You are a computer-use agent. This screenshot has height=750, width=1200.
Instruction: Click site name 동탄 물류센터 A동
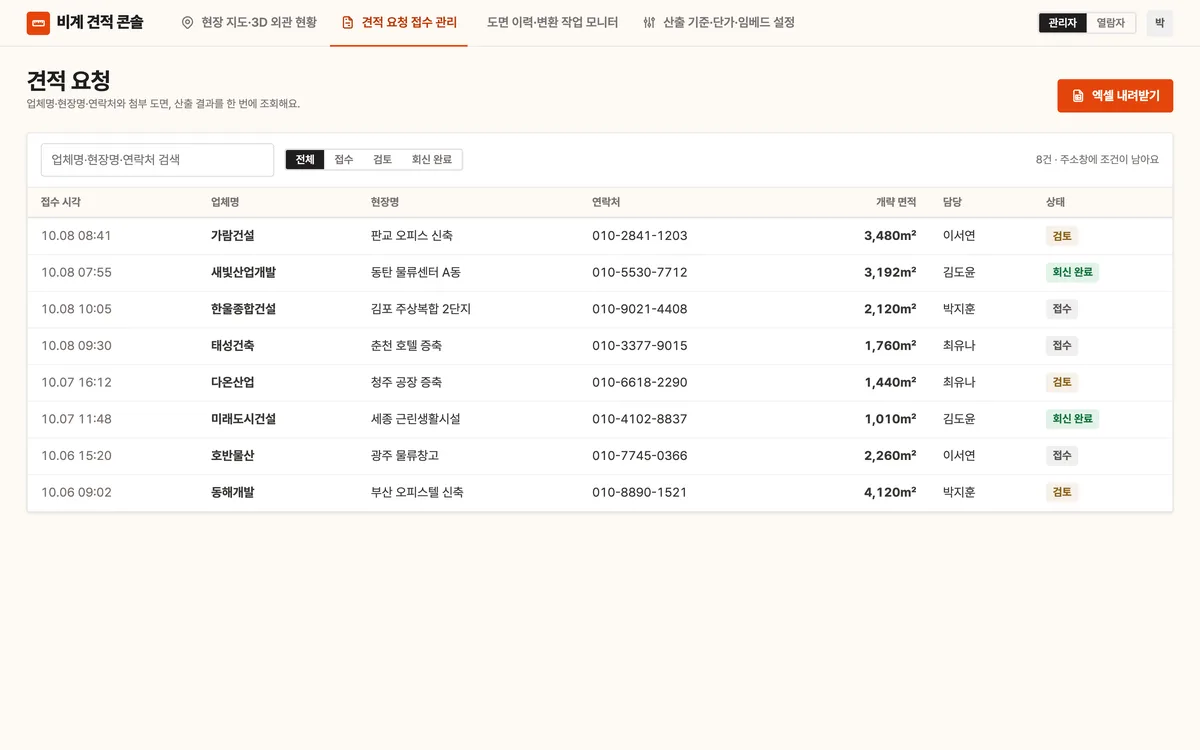416,272
